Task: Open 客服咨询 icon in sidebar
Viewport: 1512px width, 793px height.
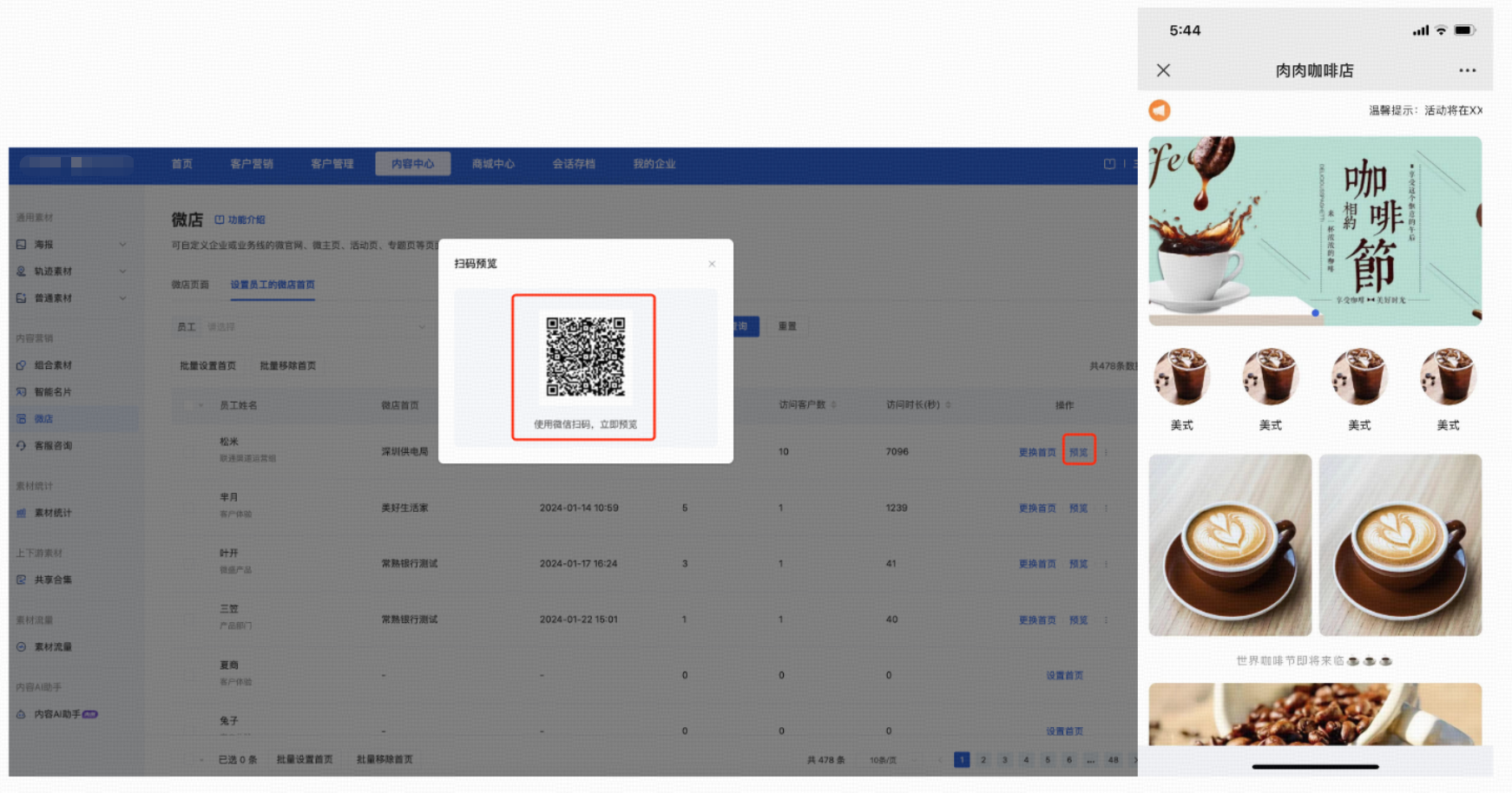Action: point(22,446)
